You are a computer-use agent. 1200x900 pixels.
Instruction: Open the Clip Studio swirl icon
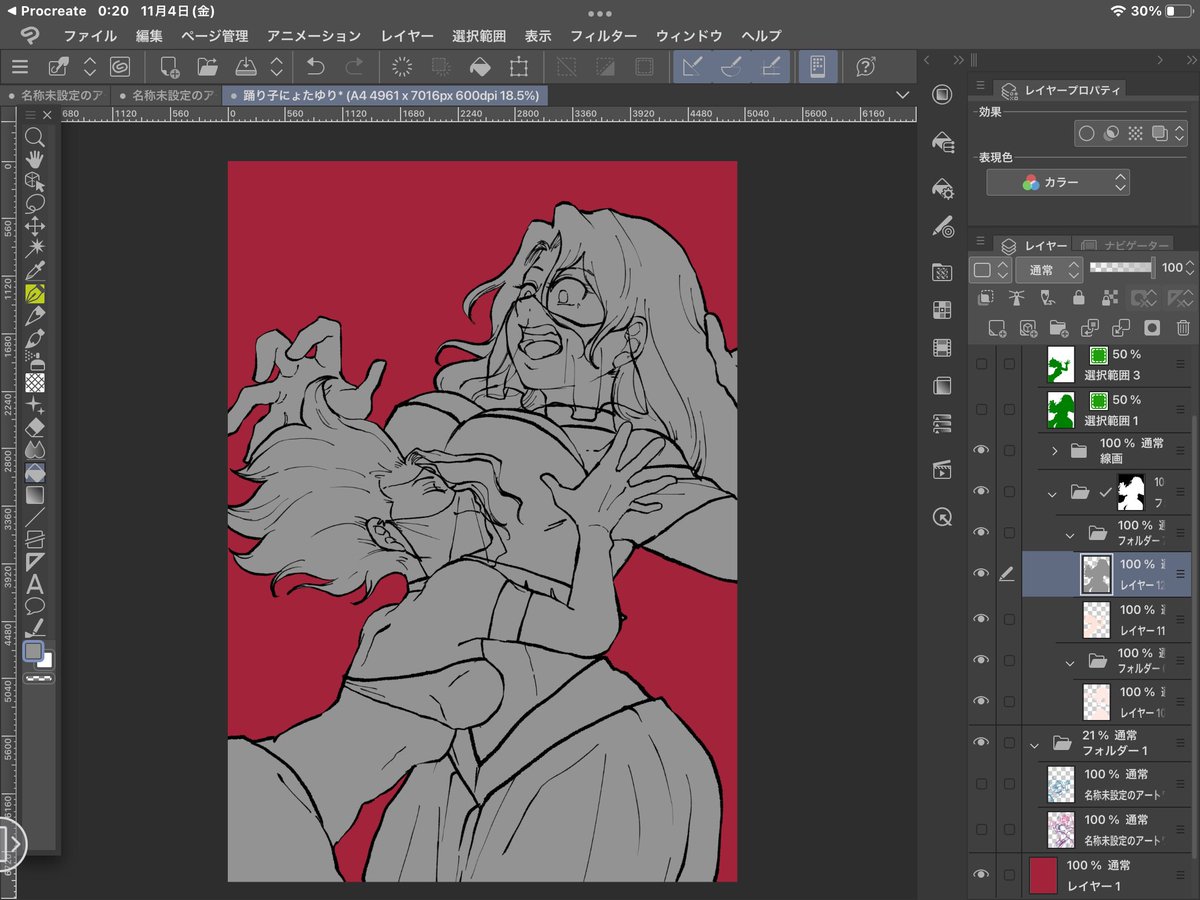(x=120, y=67)
